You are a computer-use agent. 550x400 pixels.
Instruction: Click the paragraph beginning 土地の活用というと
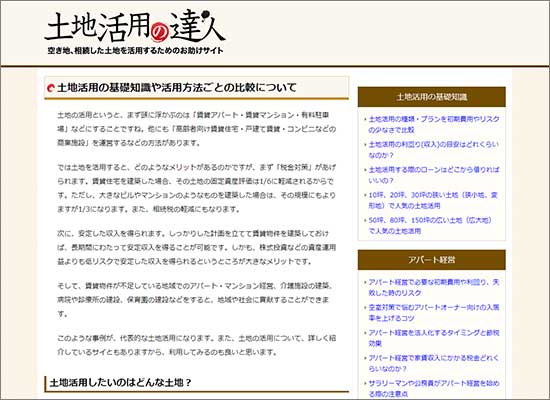coord(197,129)
